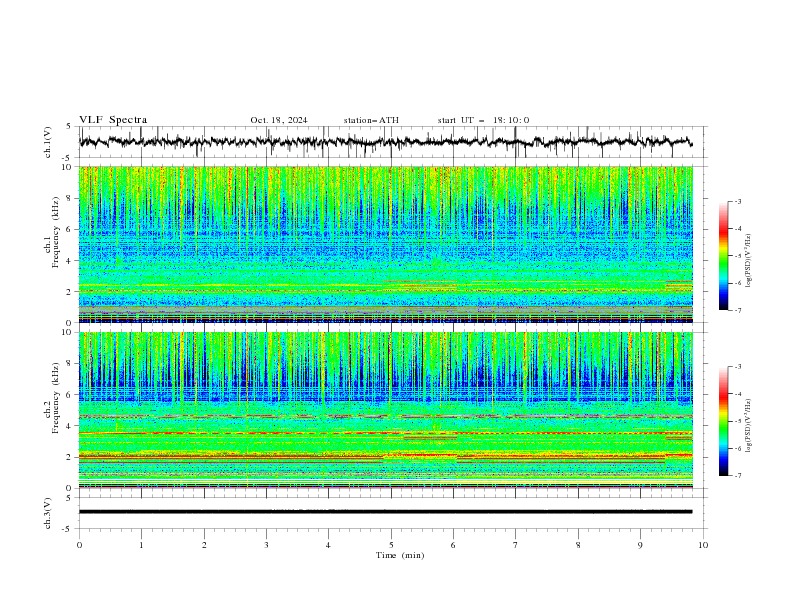Click time axis tick label "4"
792x612 pixels.
point(328,545)
